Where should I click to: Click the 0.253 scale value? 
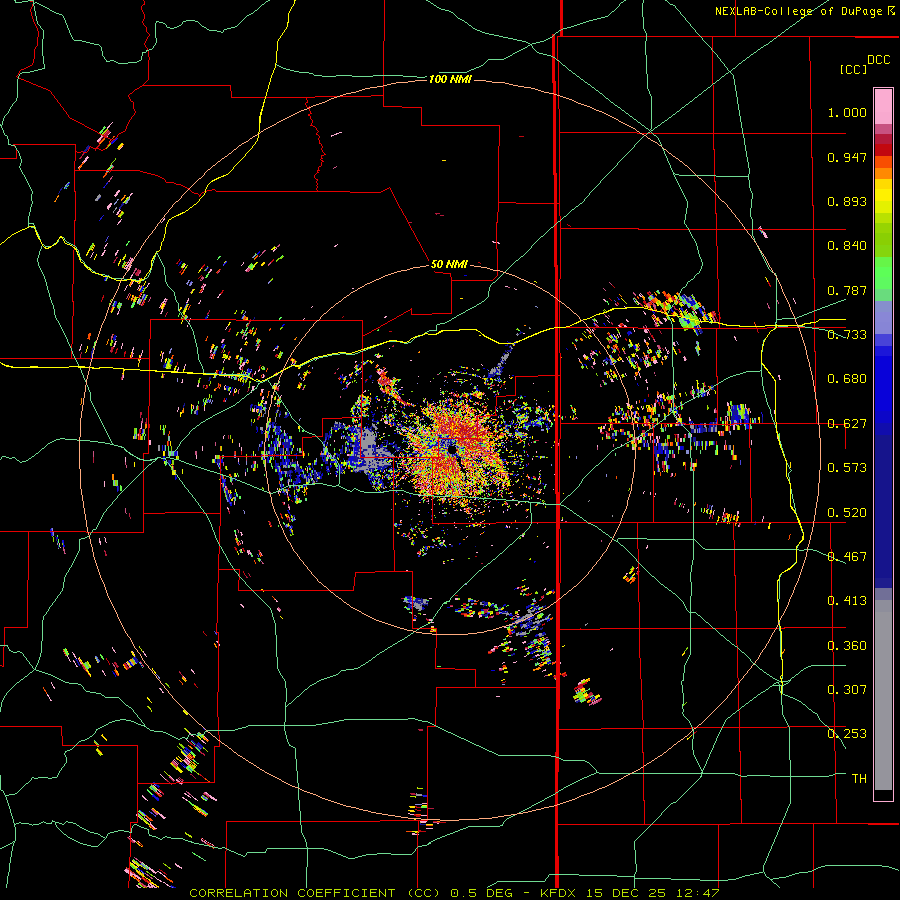847,734
